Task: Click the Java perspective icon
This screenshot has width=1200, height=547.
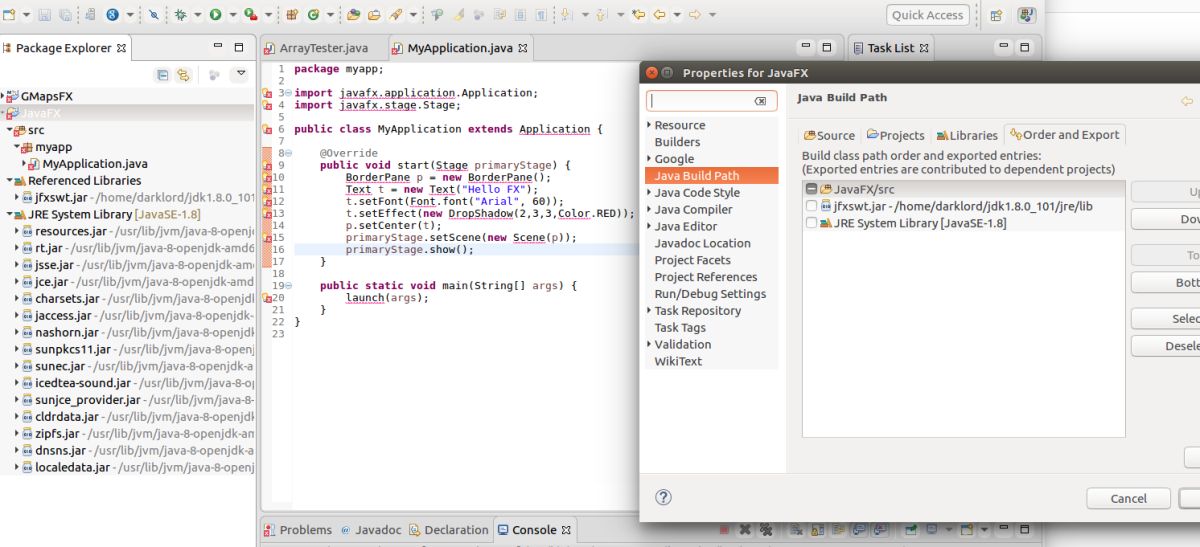Action: coord(1026,15)
